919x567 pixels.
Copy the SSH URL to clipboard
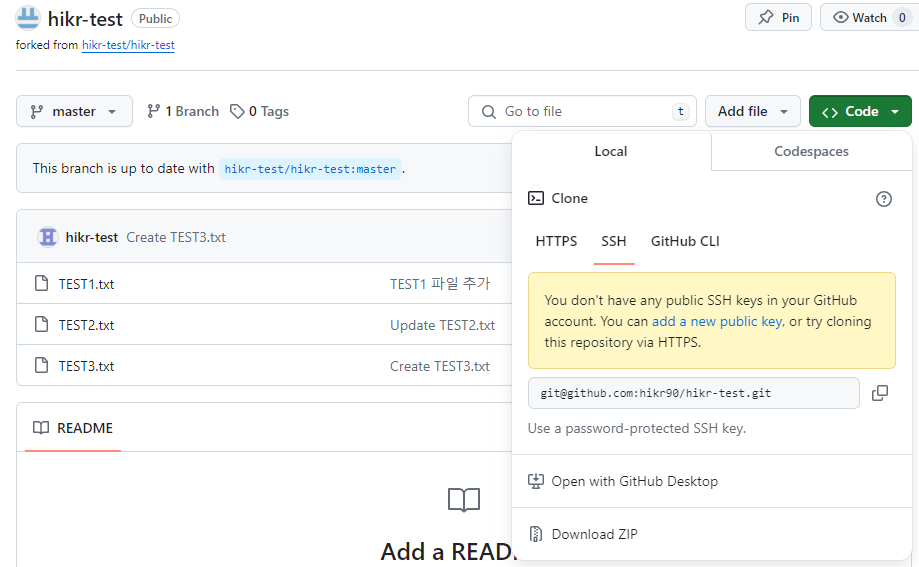(880, 393)
